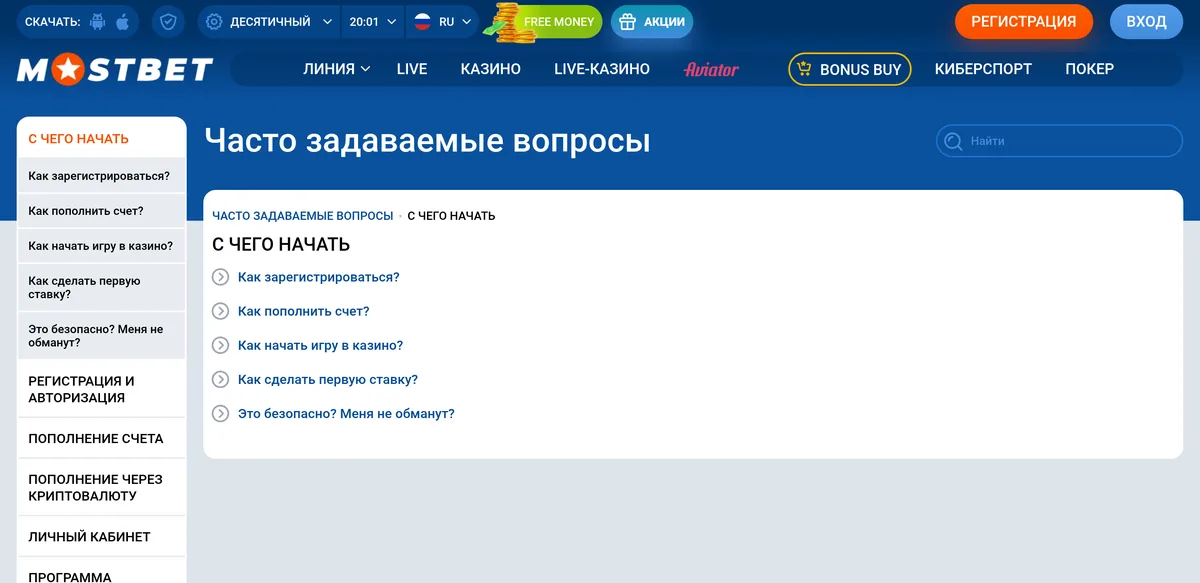The width and height of the screenshot is (1200, 583).
Task: Click arrow icon beside Это безопасно? in main list
Action: (x=221, y=413)
